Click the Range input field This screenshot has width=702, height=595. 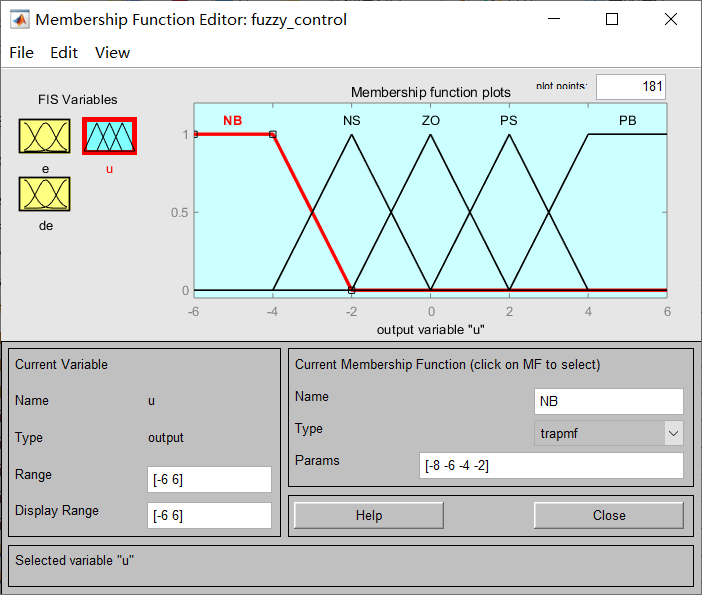pyautogui.click(x=209, y=479)
